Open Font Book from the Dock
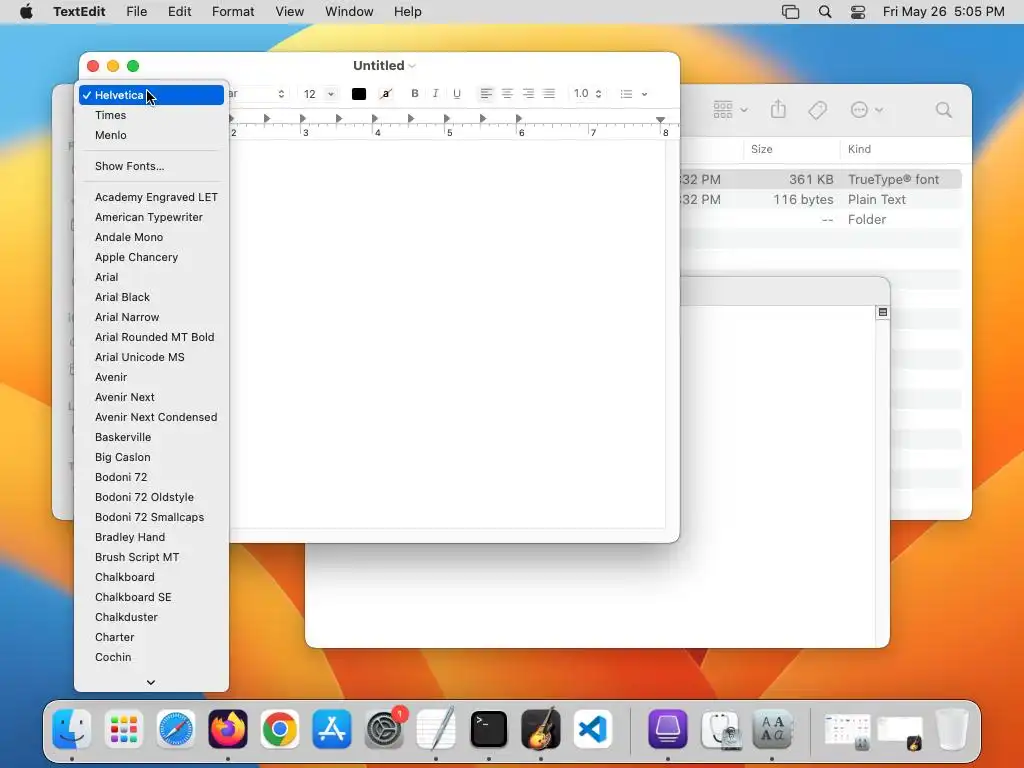1024x768 pixels. pyautogui.click(x=772, y=729)
